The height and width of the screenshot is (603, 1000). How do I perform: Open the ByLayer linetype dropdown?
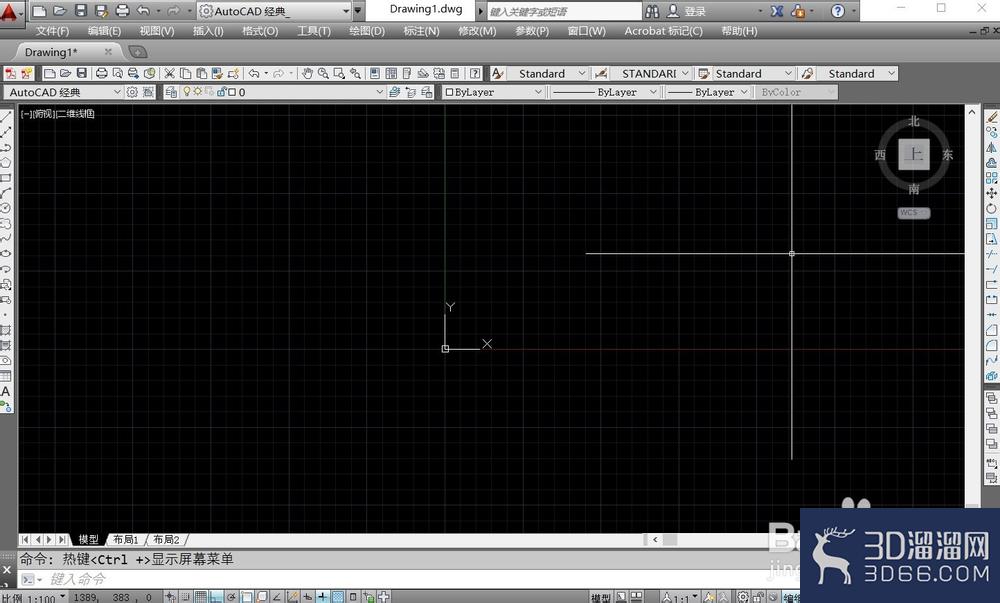(x=604, y=92)
